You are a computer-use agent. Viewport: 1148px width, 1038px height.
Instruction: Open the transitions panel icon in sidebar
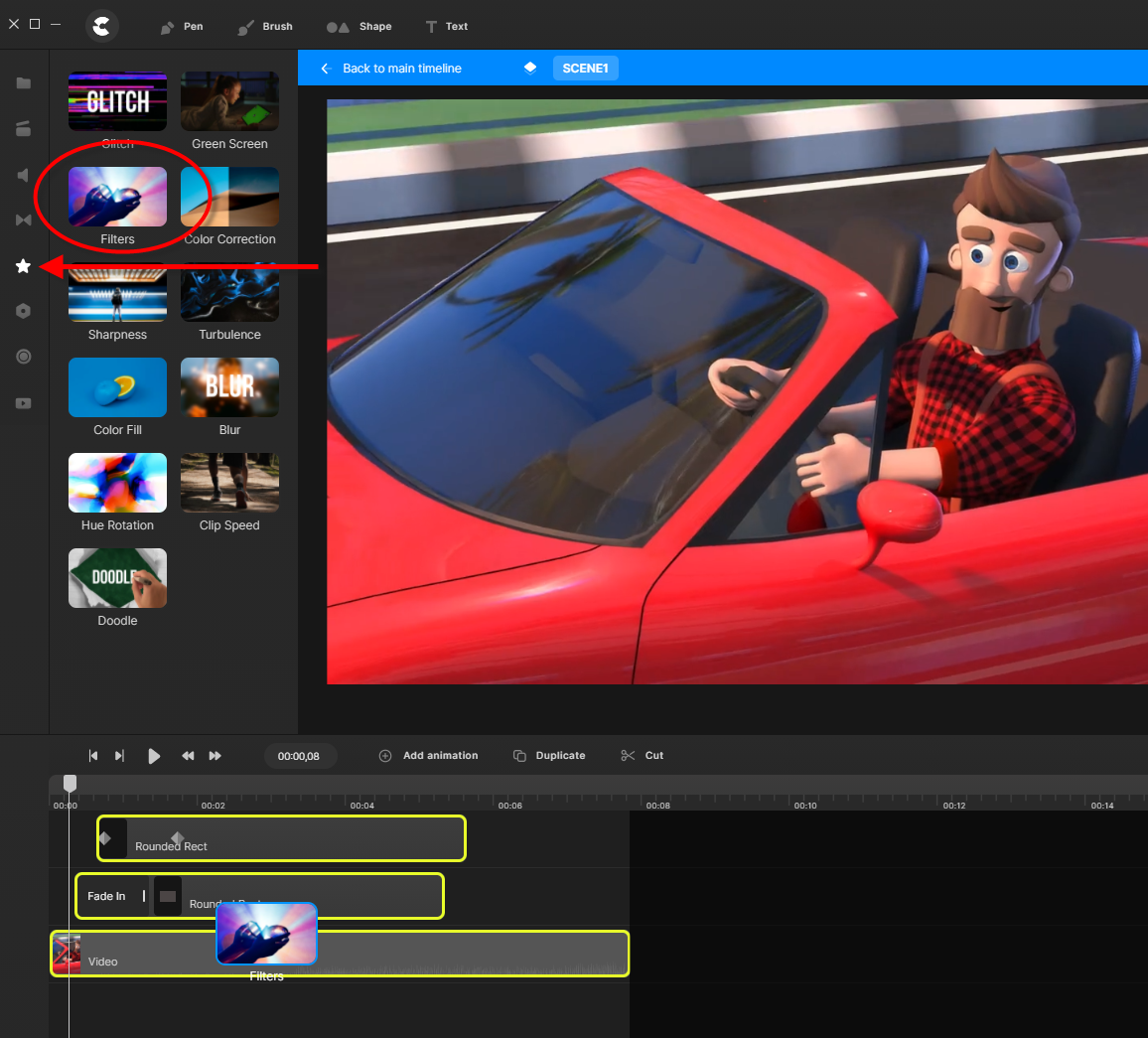[23, 220]
